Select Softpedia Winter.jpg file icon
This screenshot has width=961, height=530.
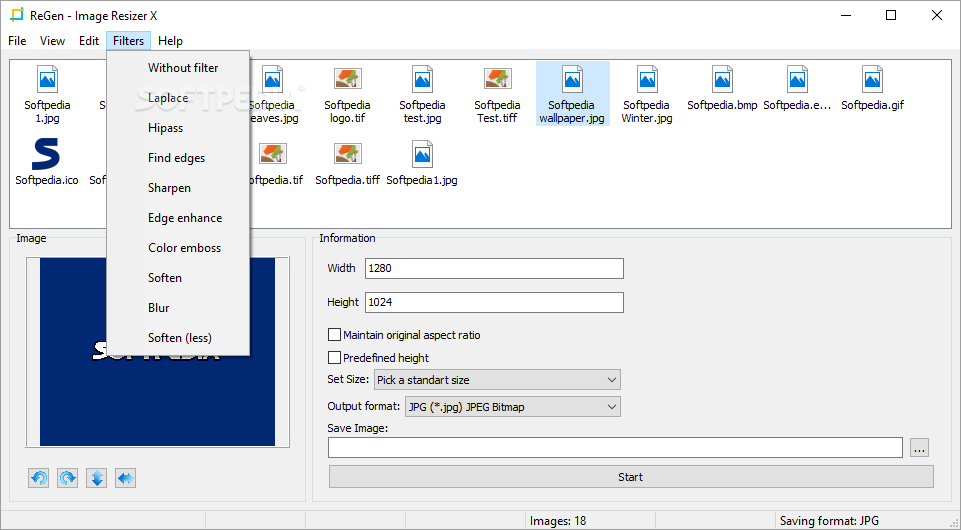point(647,80)
